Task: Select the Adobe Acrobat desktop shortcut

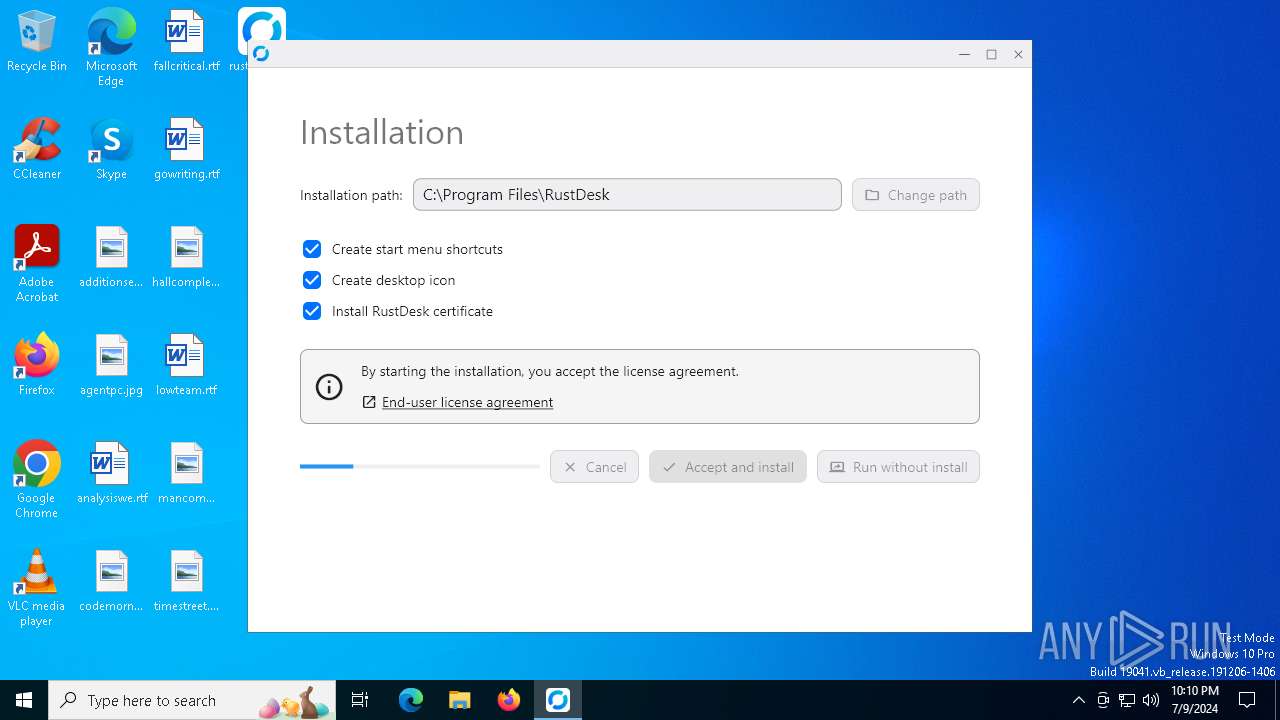Action: (x=37, y=264)
